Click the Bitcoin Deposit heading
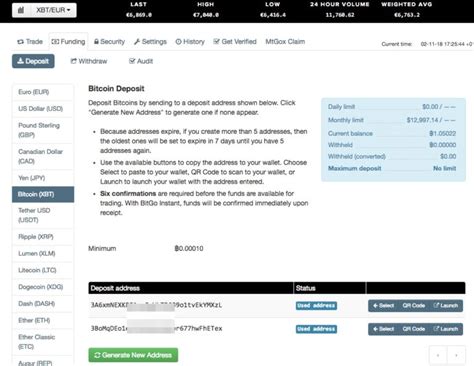 [116, 89]
